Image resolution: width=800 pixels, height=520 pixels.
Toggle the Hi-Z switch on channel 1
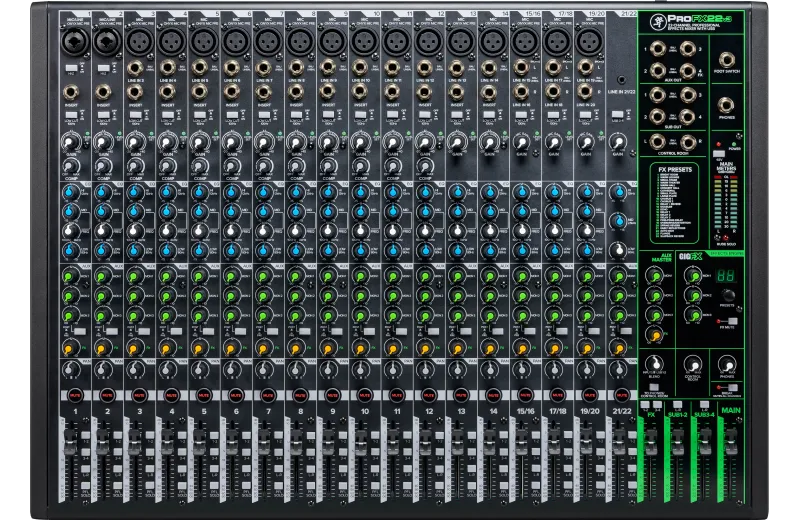pyautogui.click(x=71, y=68)
